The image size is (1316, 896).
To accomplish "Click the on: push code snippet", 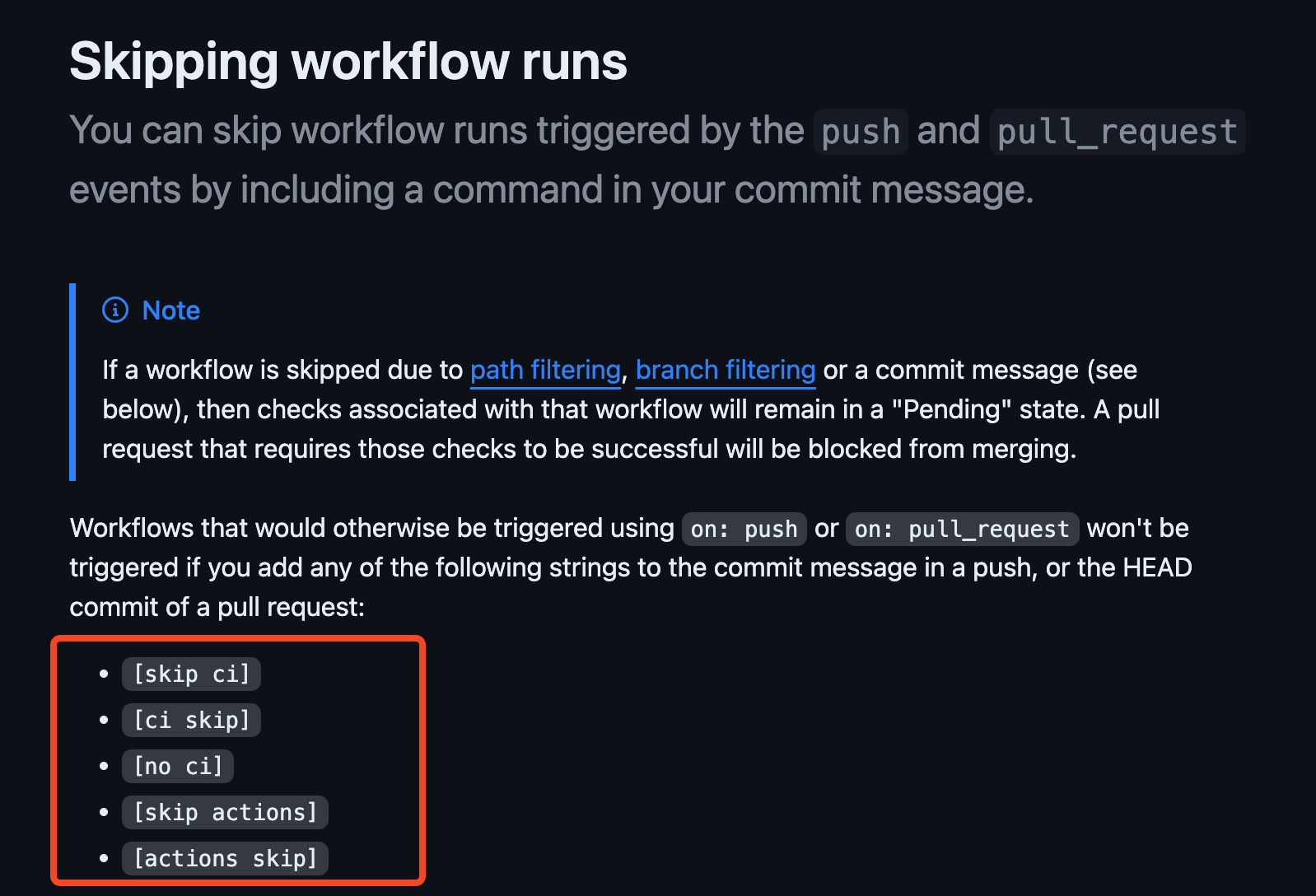I will pyautogui.click(x=744, y=529).
